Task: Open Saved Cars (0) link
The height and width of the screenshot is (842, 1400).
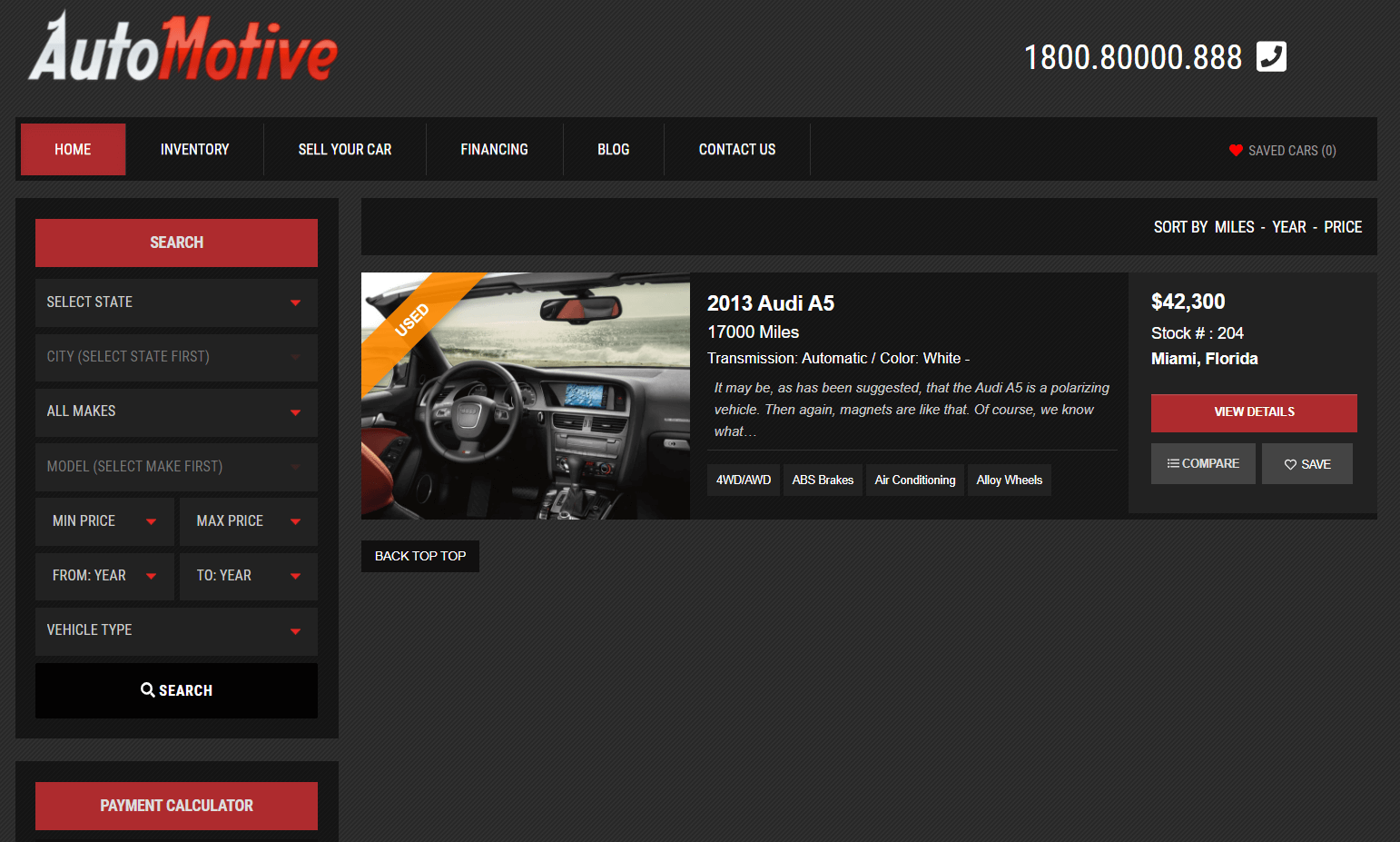Action: (1283, 150)
